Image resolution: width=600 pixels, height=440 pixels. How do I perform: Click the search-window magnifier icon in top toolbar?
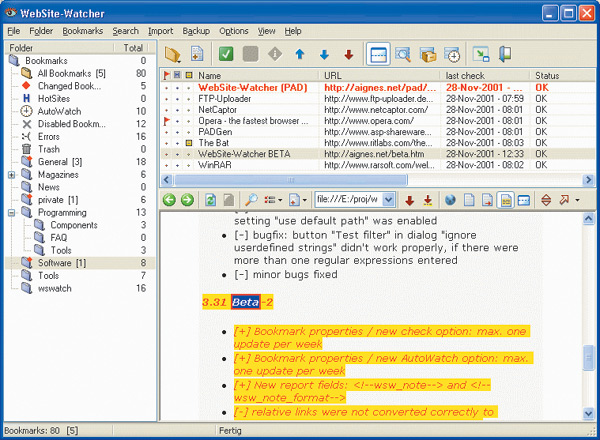click(403, 54)
